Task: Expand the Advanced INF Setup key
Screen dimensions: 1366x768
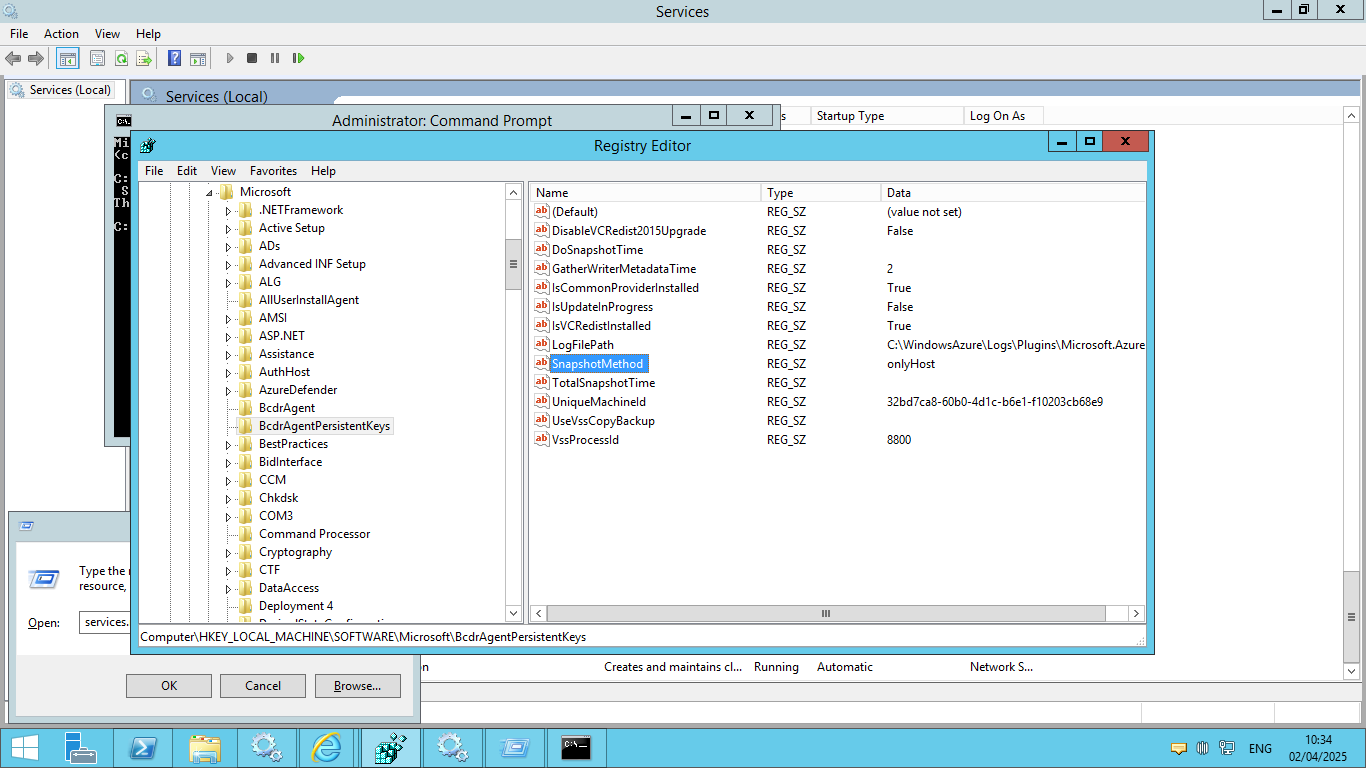Action: [229, 264]
